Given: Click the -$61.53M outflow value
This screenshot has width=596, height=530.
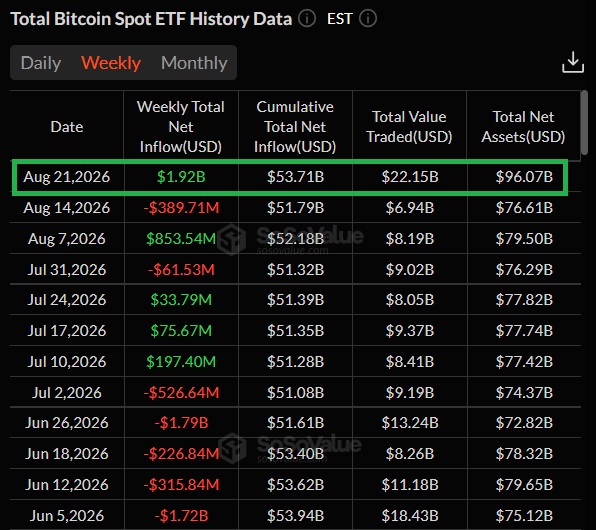Looking at the screenshot, I should 181,270.
